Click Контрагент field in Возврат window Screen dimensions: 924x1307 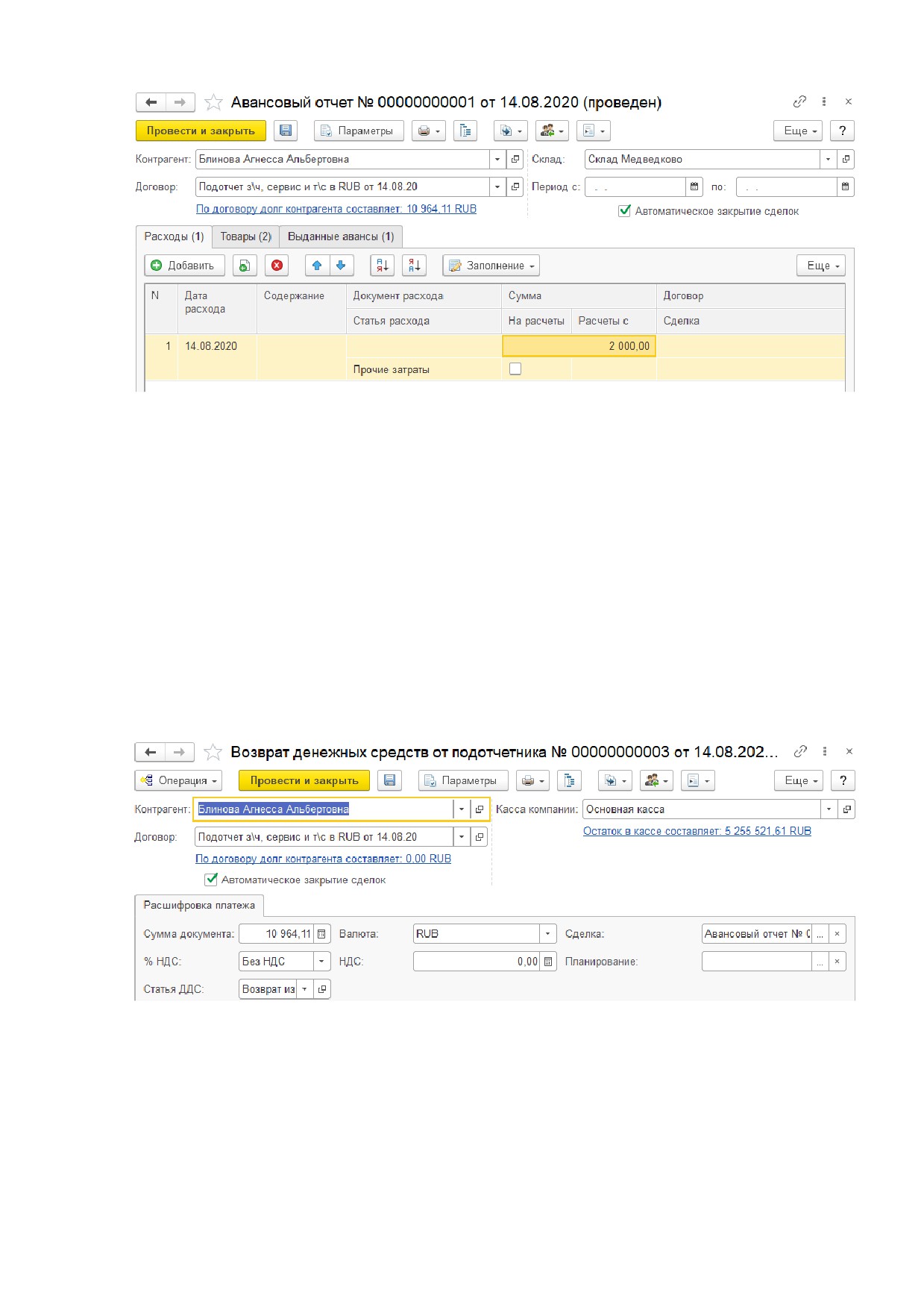pos(324,809)
